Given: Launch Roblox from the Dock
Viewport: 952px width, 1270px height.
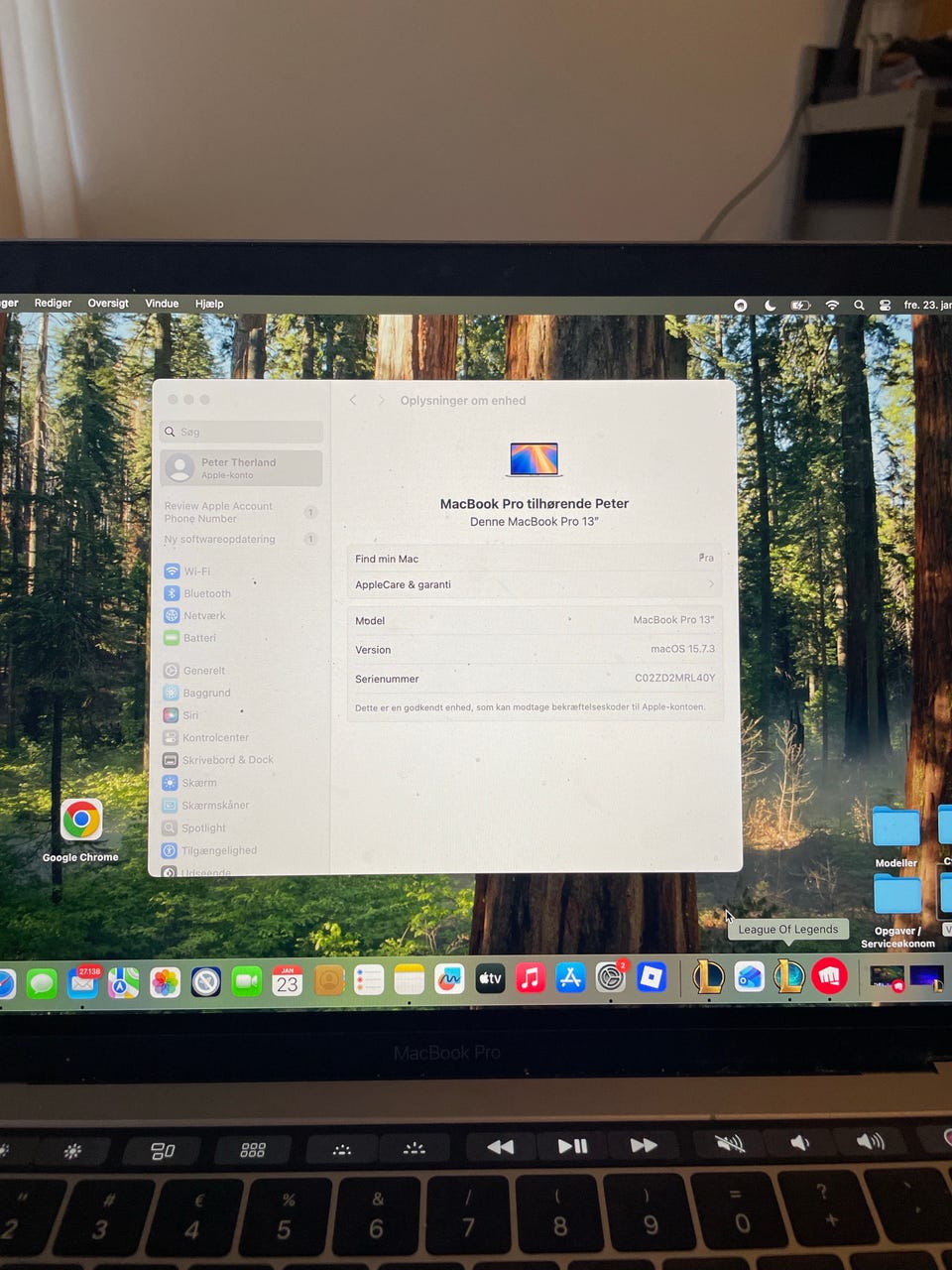Looking at the screenshot, I should coord(652,977).
